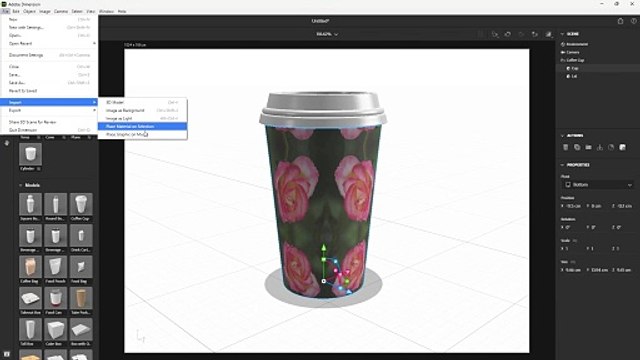Image resolution: width=640 pixels, height=360 pixels.
Task: Choose Save As from File menu
Action: 49,83
